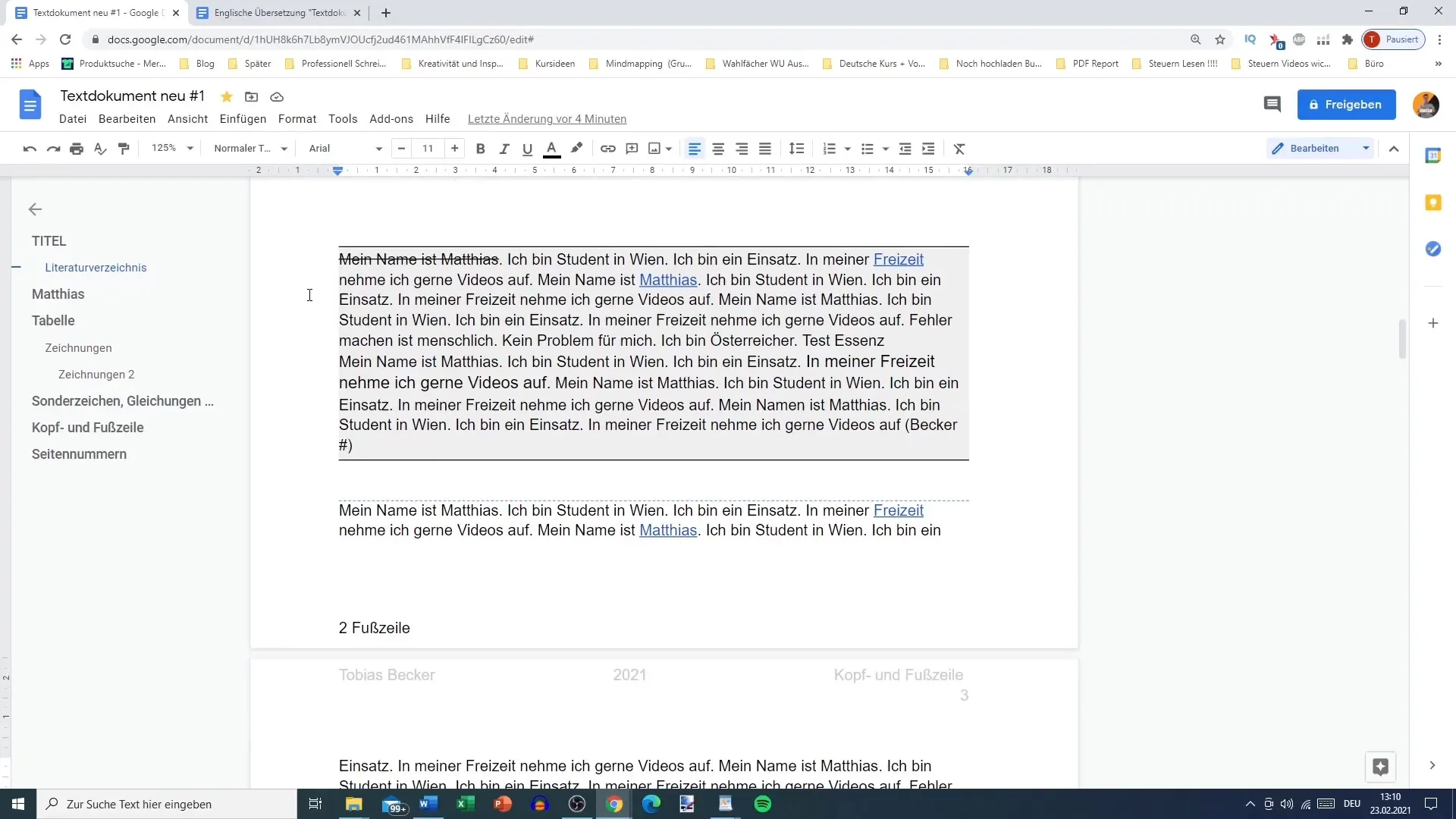
Task: Print the document with printer icon
Action: click(x=77, y=149)
